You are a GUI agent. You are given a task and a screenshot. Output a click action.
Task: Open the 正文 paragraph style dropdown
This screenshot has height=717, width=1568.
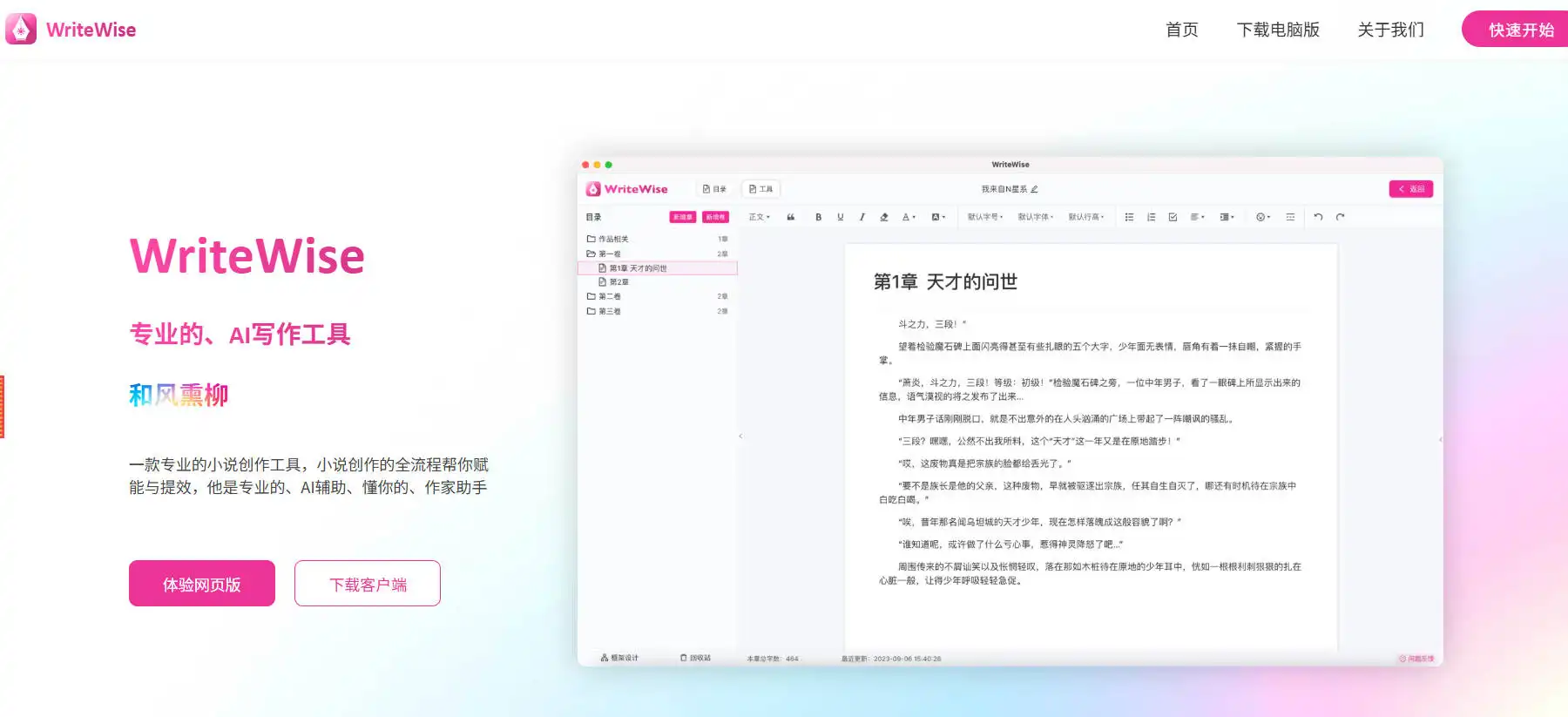(760, 217)
